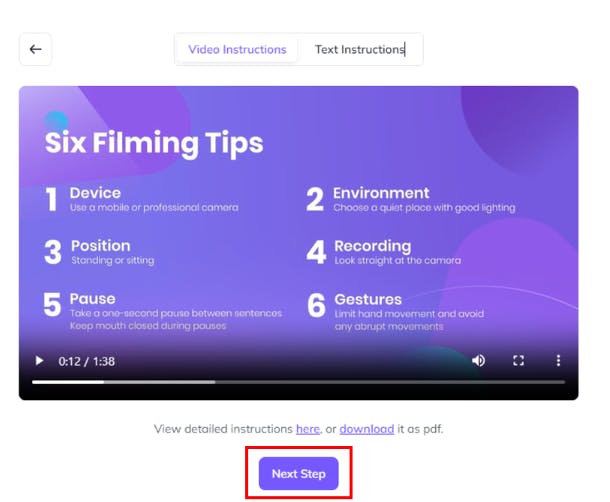The height and width of the screenshot is (502, 610).
Task: Play the Six Filming Tips video
Action: point(39,361)
